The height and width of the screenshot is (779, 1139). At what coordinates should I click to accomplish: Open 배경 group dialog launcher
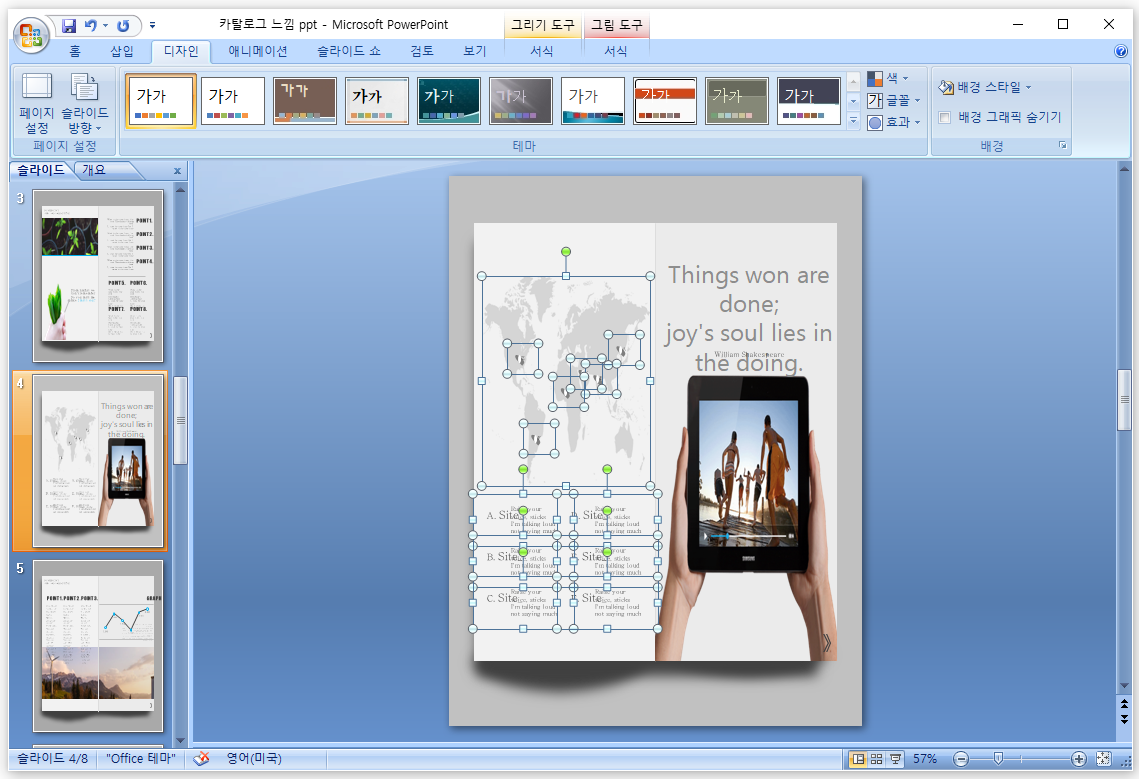click(1063, 145)
